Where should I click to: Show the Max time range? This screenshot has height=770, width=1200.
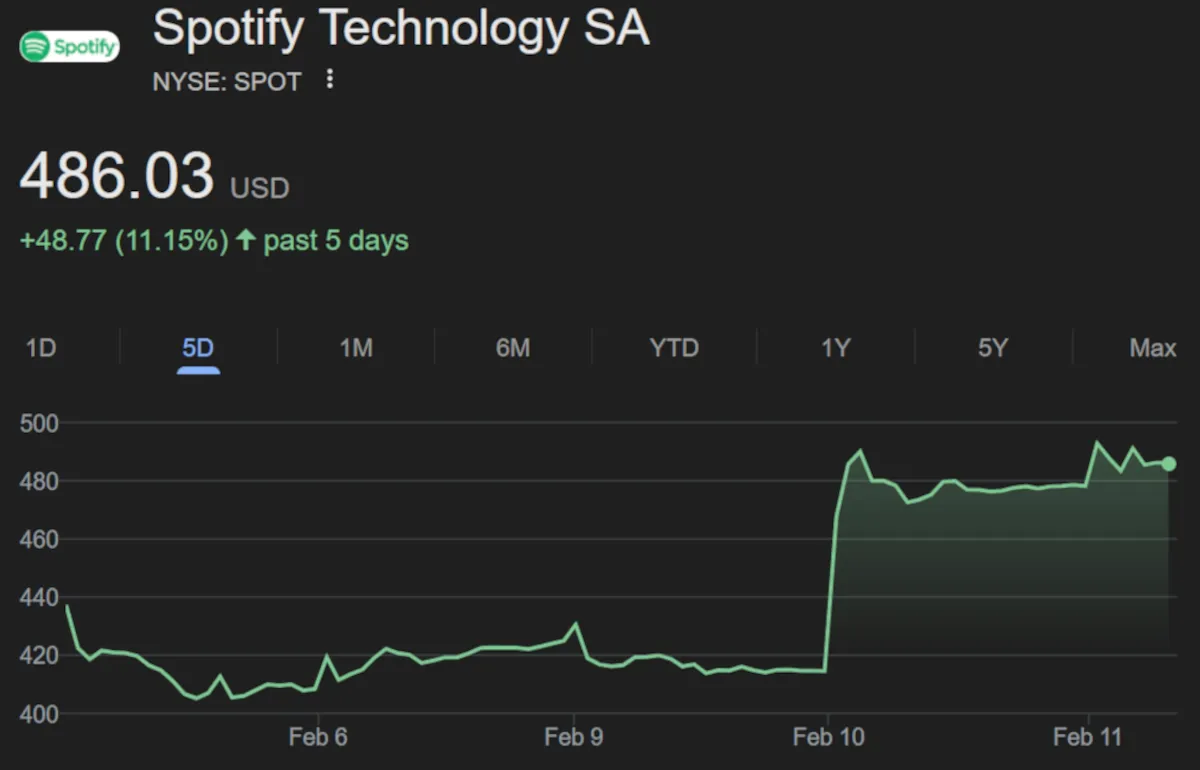click(1152, 348)
